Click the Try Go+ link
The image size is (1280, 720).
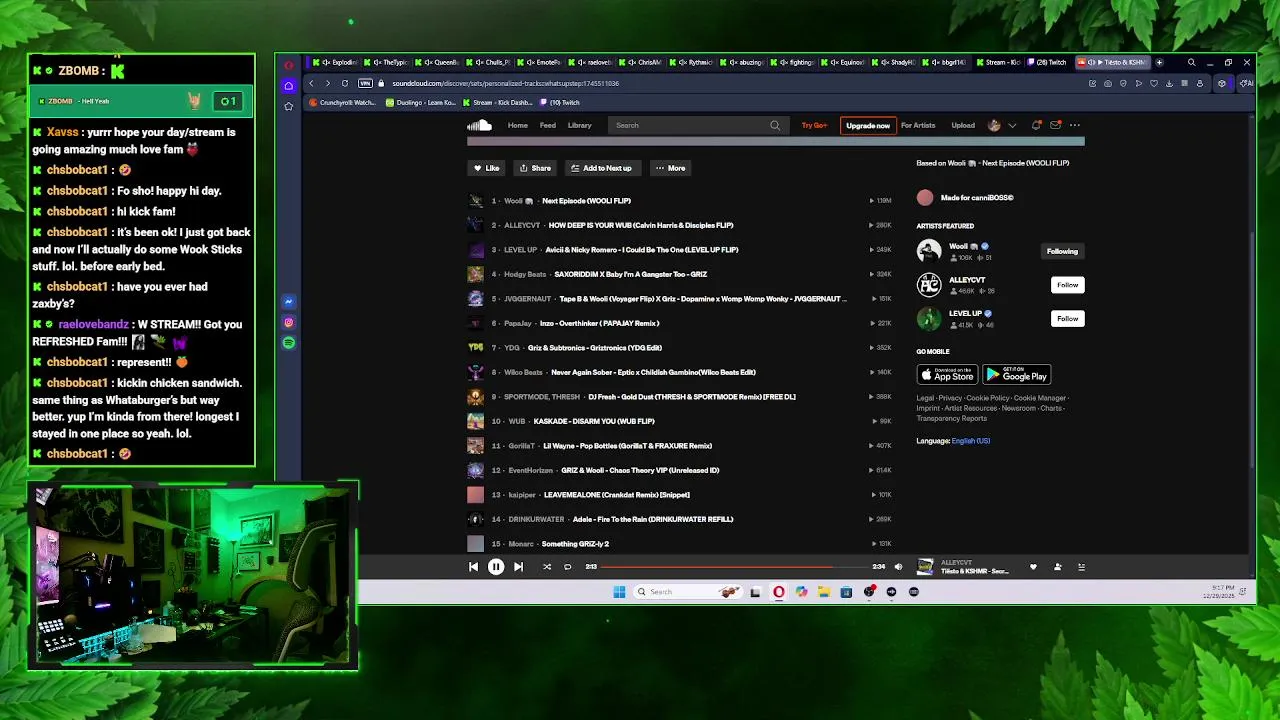click(x=814, y=125)
